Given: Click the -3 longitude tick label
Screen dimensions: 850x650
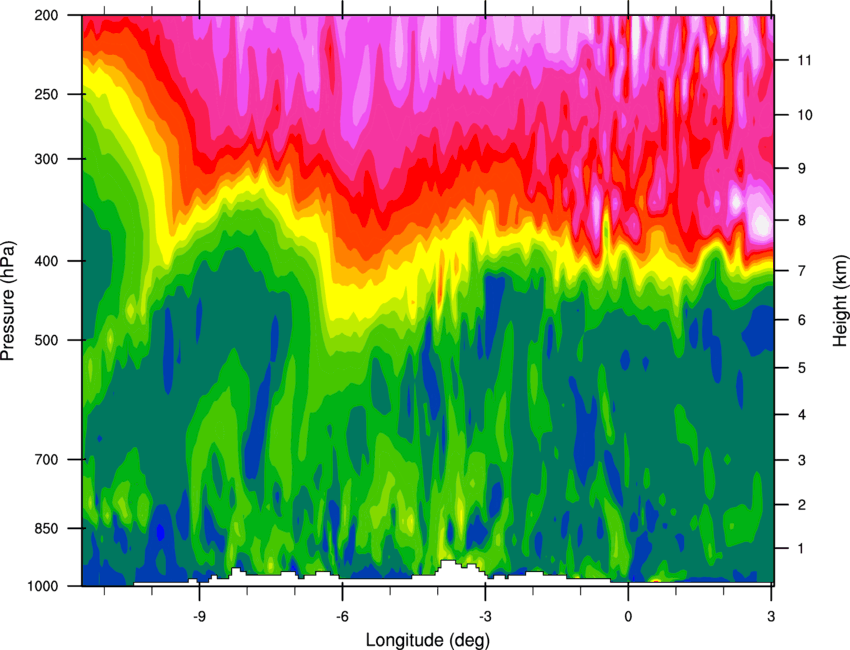Looking at the screenshot, I should click(x=485, y=617).
